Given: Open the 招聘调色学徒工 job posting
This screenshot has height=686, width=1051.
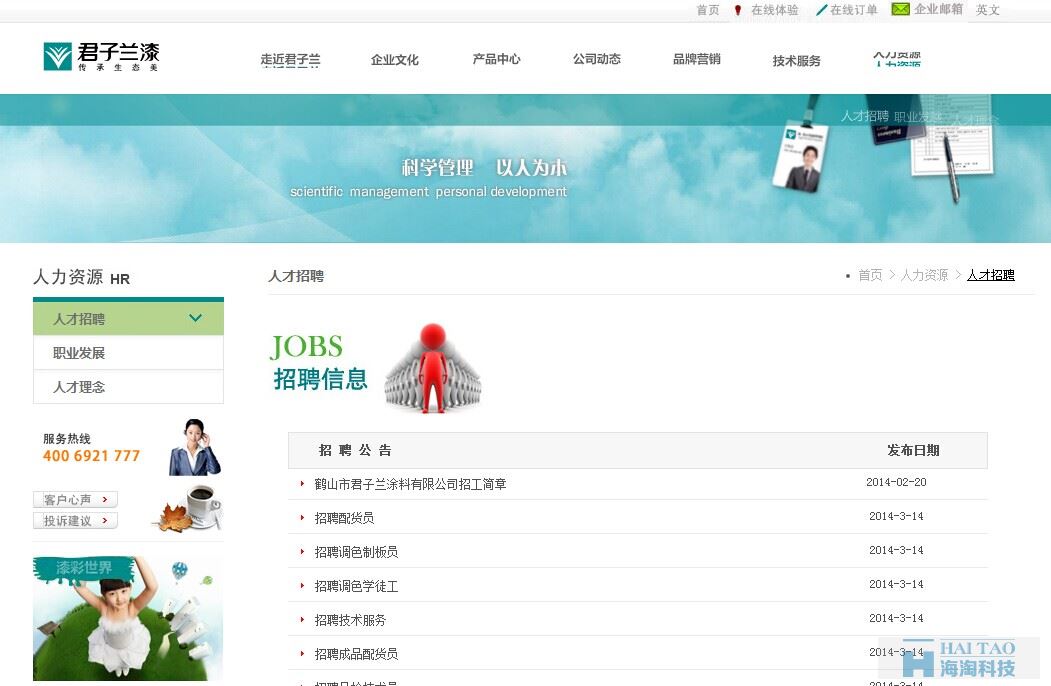Looking at the screenshot, I should (x=356, y=586).
